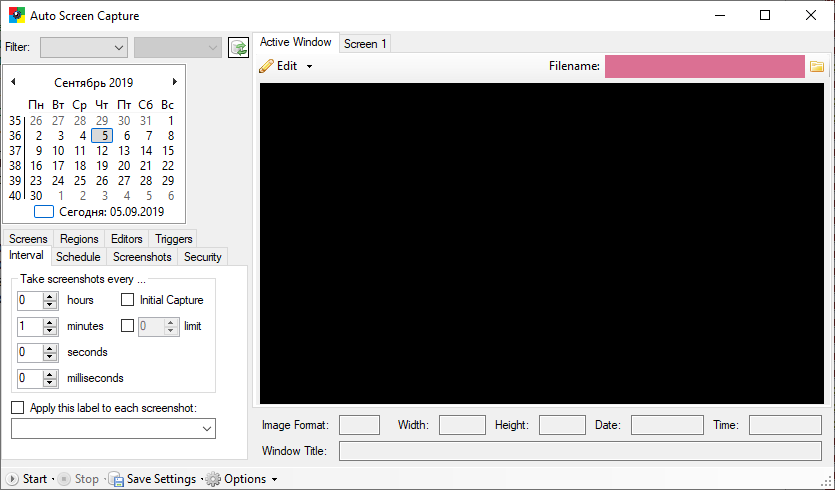Image resolution: width=835 pixels, height=490 pixels.
Task: Switch to the Screen 1 tab
Action: [x=365, y=44]
